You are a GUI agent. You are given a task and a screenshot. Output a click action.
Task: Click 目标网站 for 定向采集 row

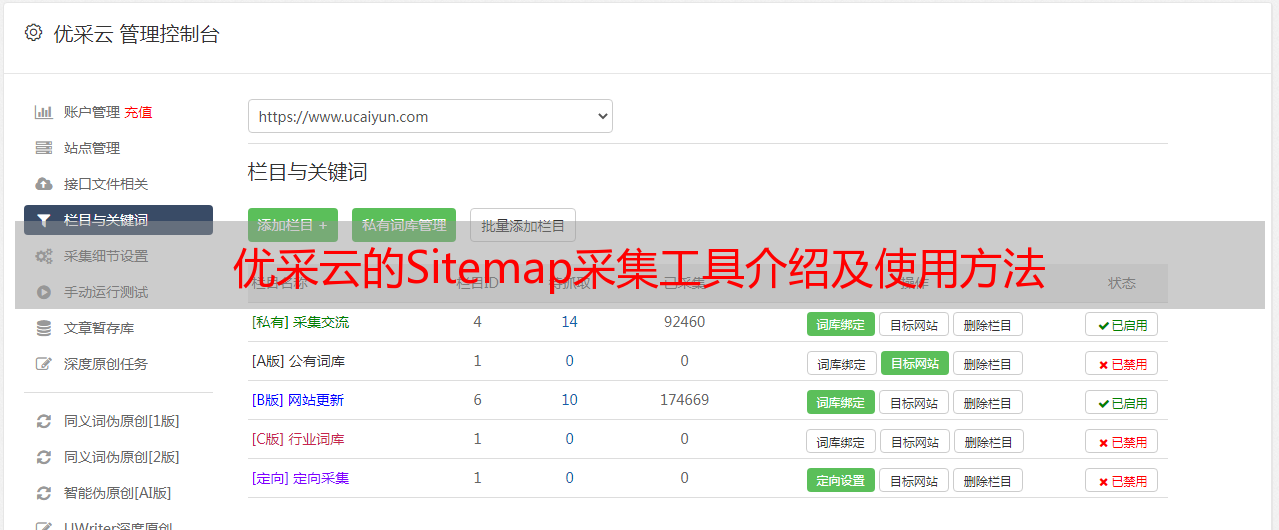(x=914, y=480)
